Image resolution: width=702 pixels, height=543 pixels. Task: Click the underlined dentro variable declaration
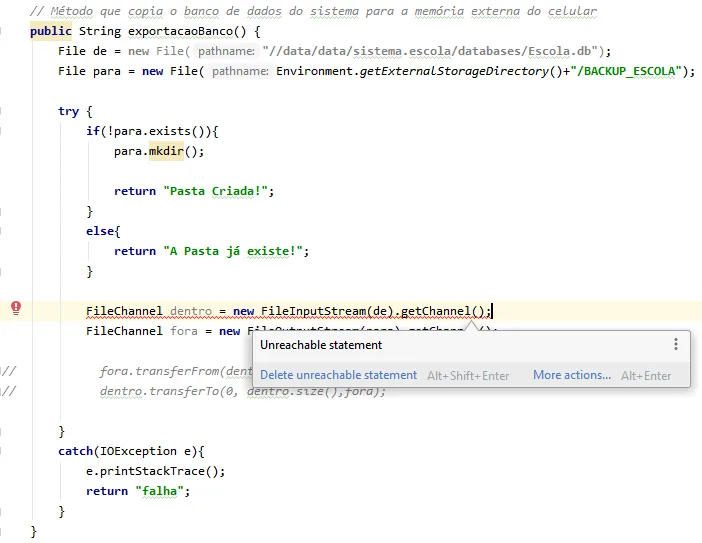coord(190,311)
